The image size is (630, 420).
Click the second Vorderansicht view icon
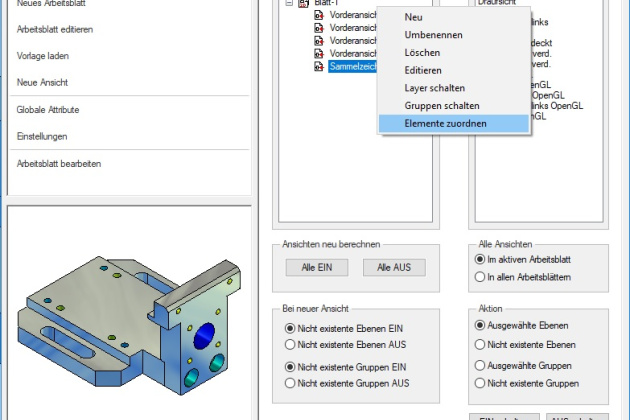pyautogui.click(x=318, y=29)
